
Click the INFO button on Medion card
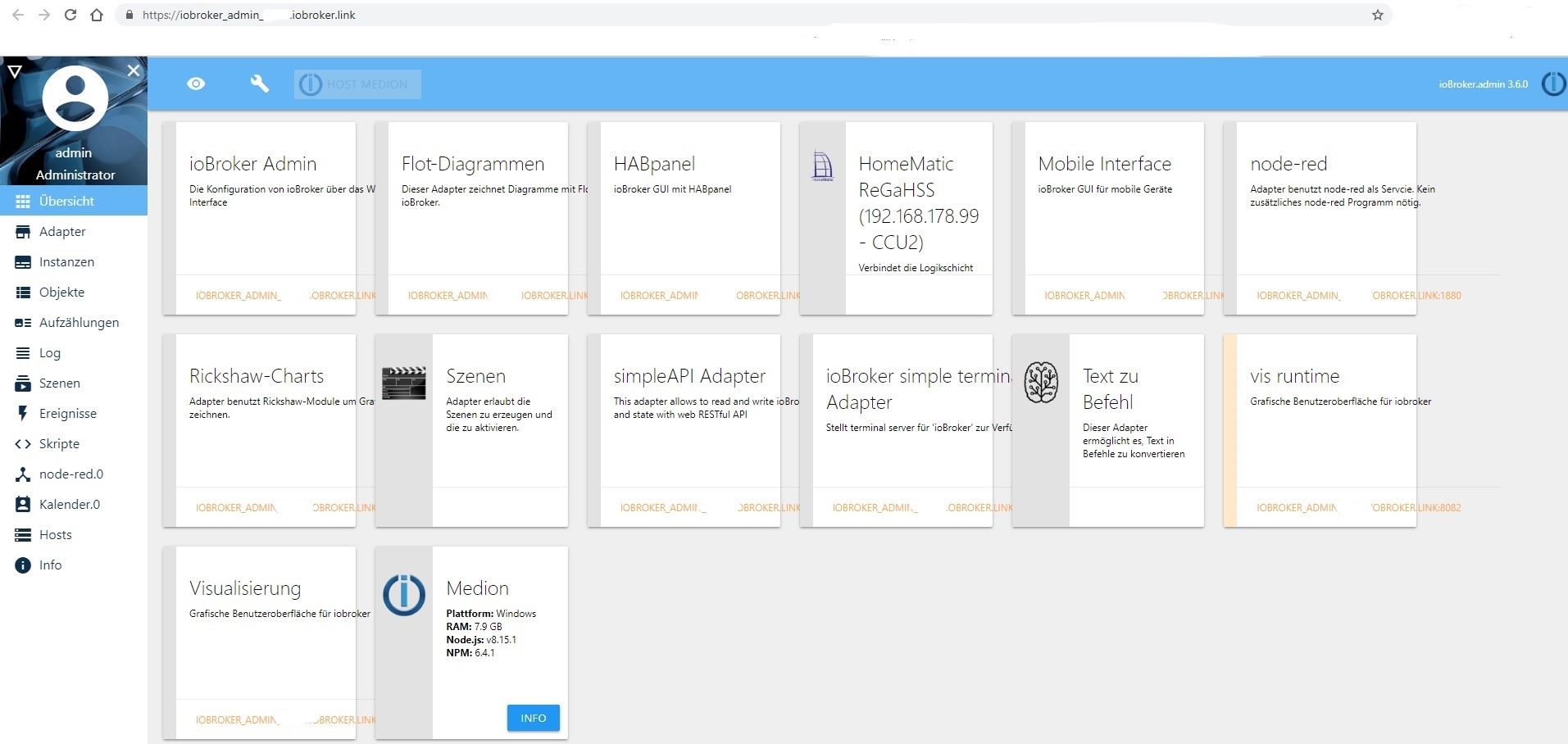tap(533, 718)
